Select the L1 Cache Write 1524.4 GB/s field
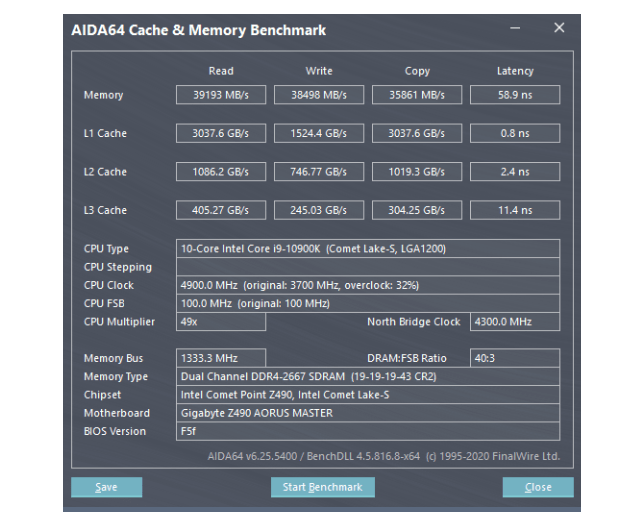 pos(318,133)
